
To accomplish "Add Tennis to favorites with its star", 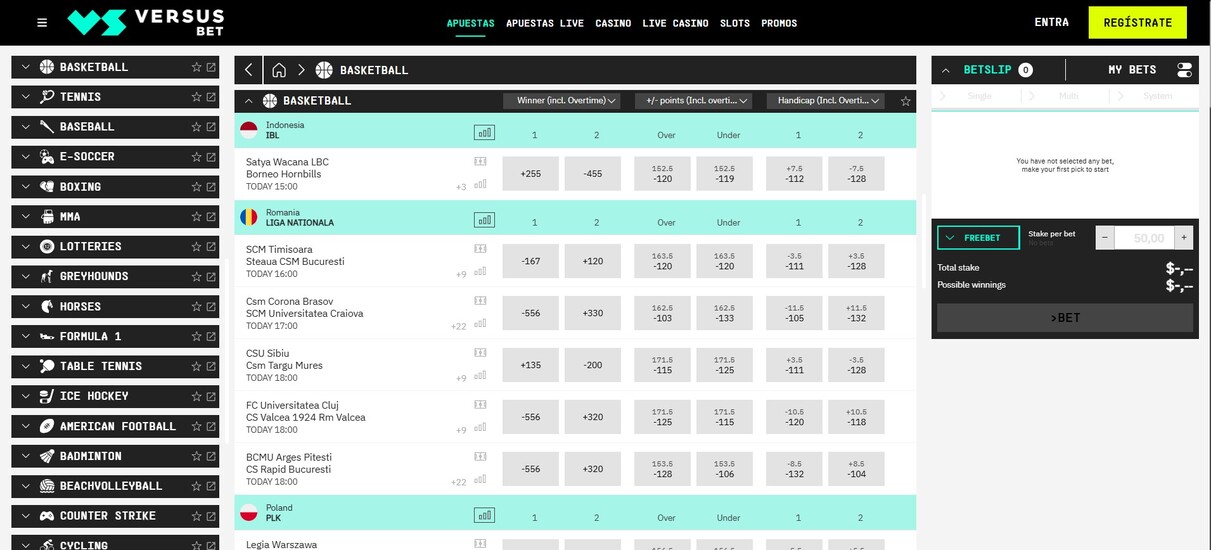I will [x=196, y=97].
